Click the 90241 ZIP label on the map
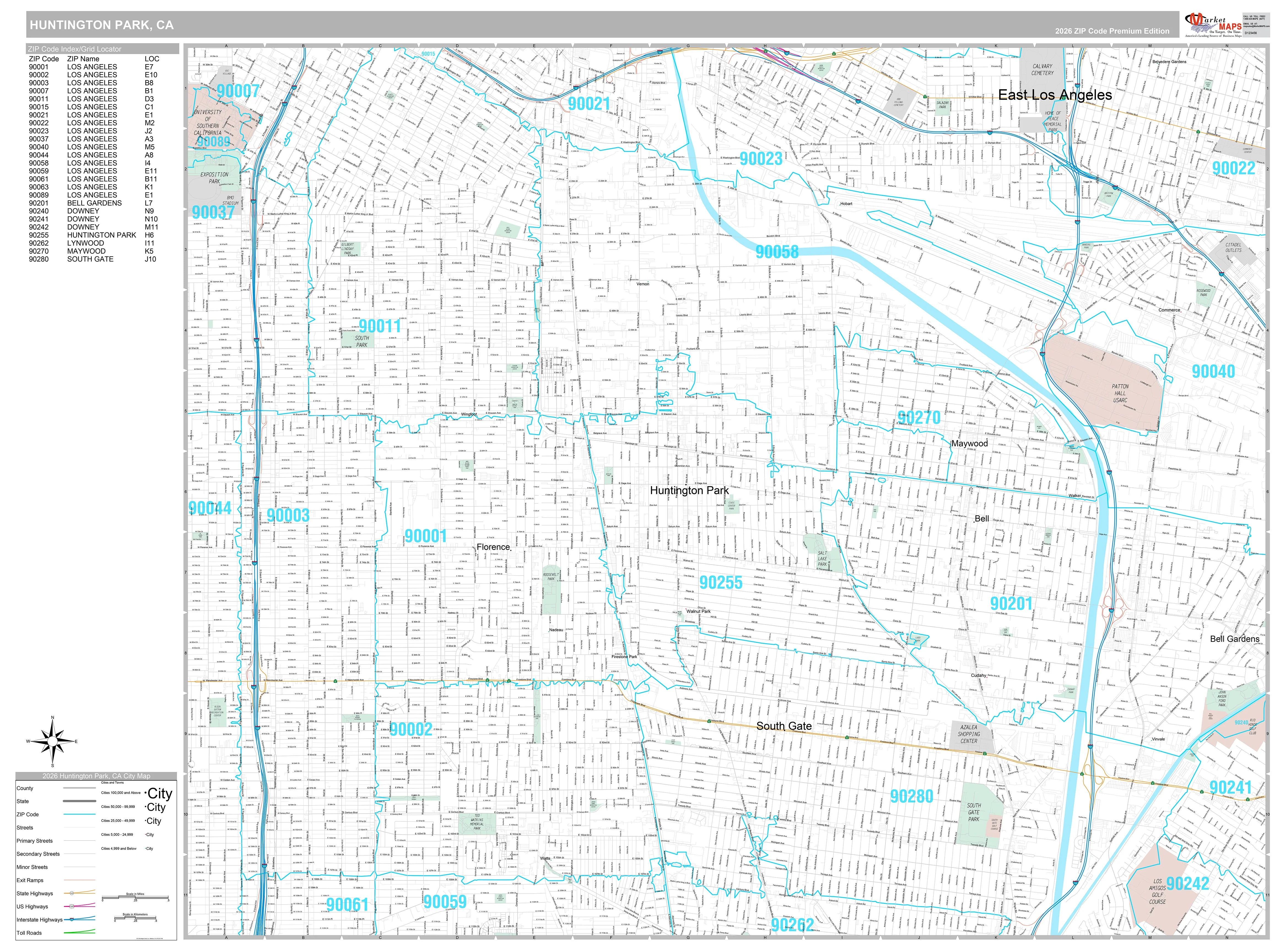 [x=1230, y=787]
